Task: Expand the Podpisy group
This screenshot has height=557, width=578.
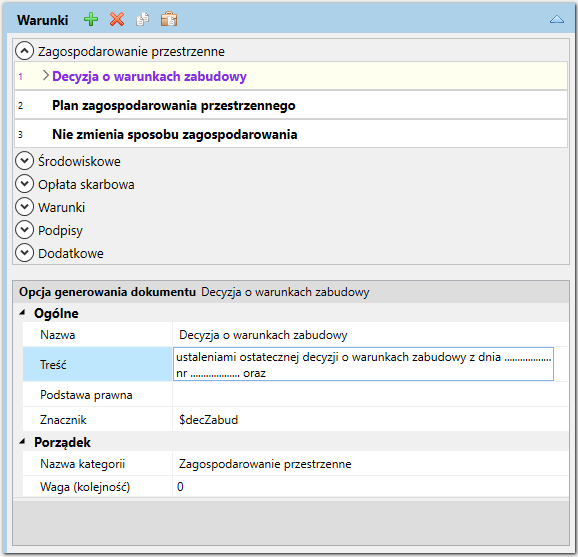Action: click(24, 230)
